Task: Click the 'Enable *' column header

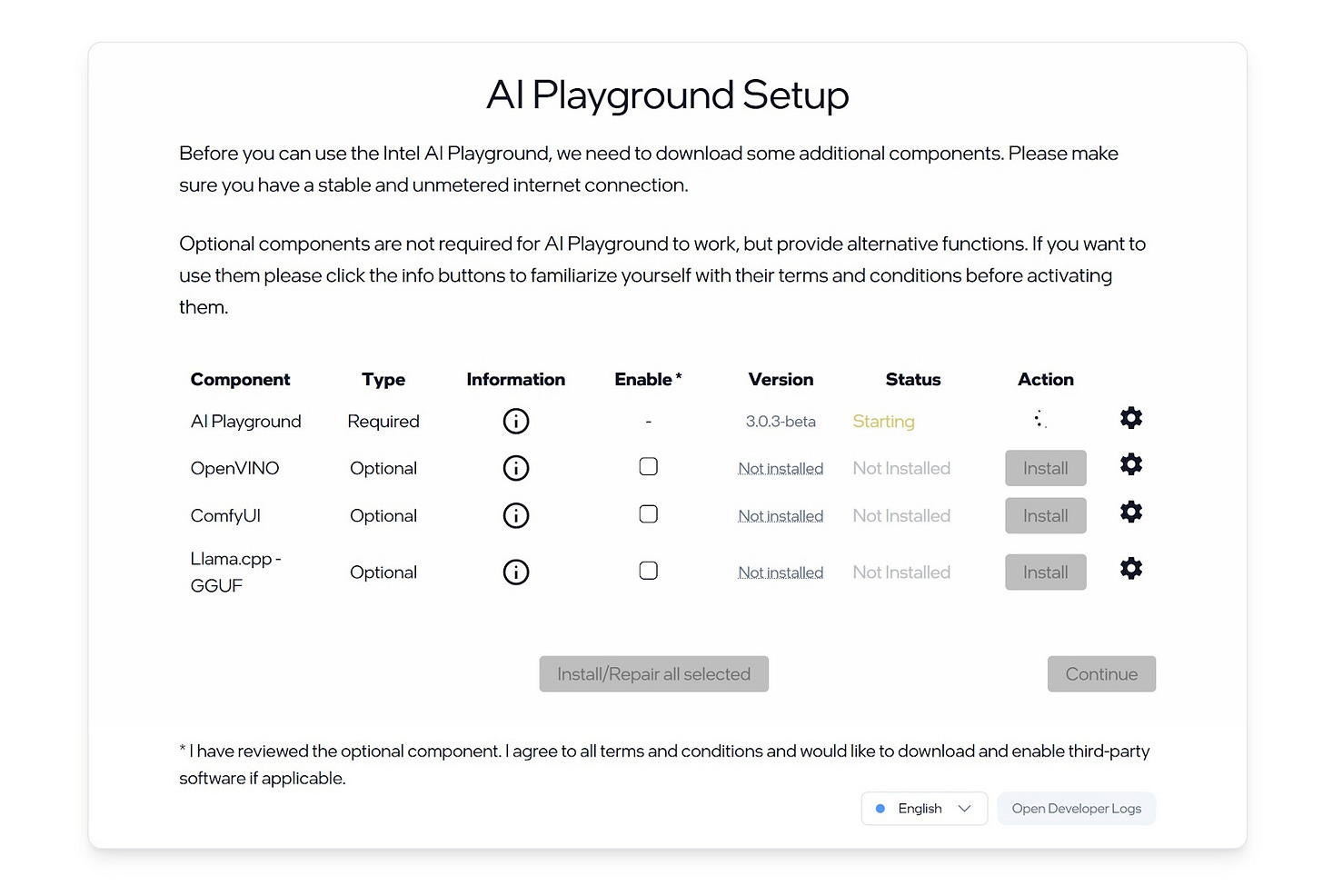Action: (648, 380)
